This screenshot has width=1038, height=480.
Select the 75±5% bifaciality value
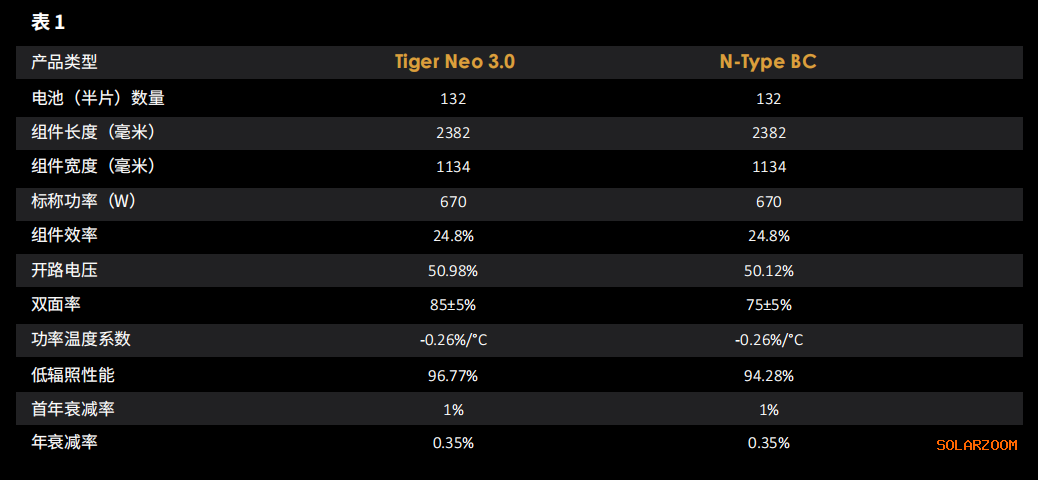(768, 305)
